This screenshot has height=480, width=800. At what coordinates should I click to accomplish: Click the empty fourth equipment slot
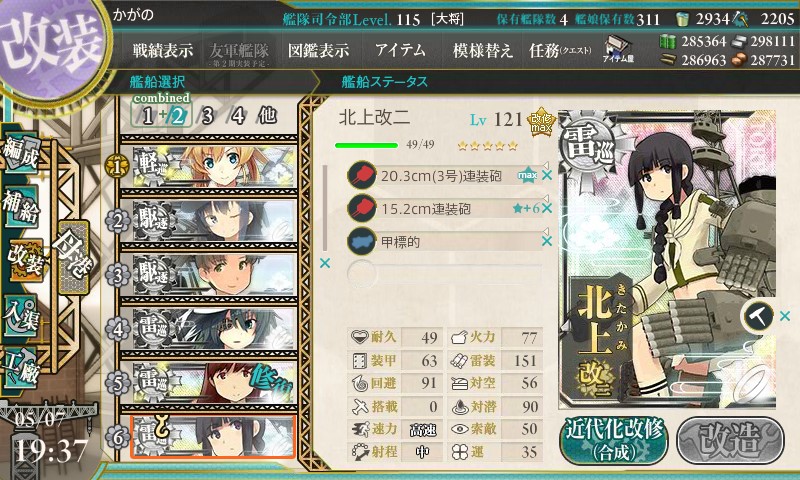(444, 273)
